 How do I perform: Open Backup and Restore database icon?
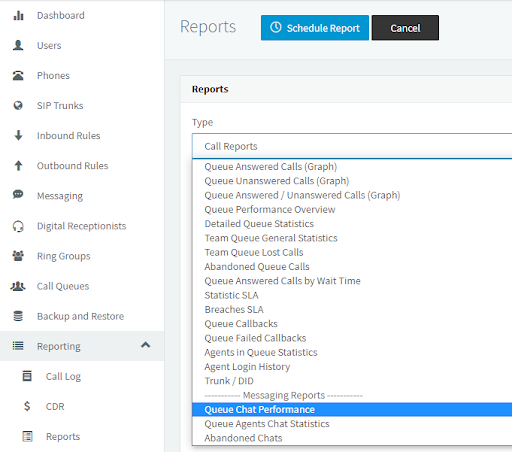pyautogui.click(x=18, y=316)
